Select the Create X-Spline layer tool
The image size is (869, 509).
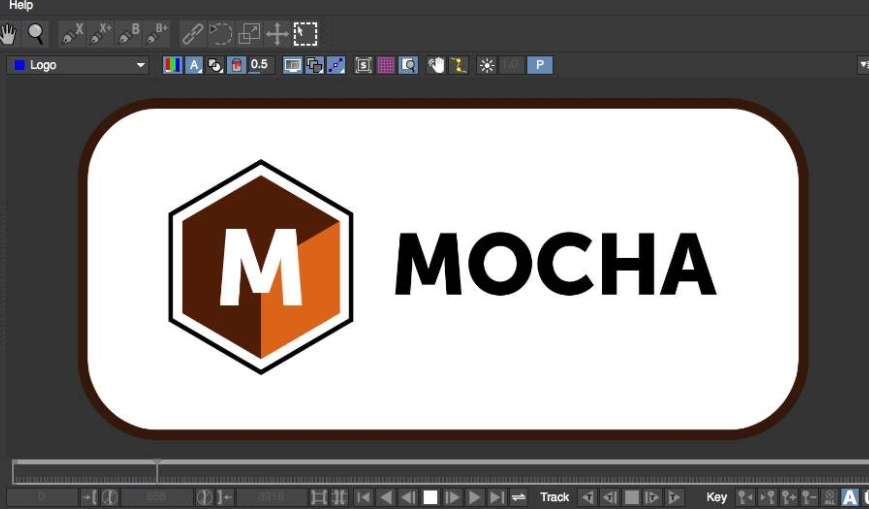73,34
